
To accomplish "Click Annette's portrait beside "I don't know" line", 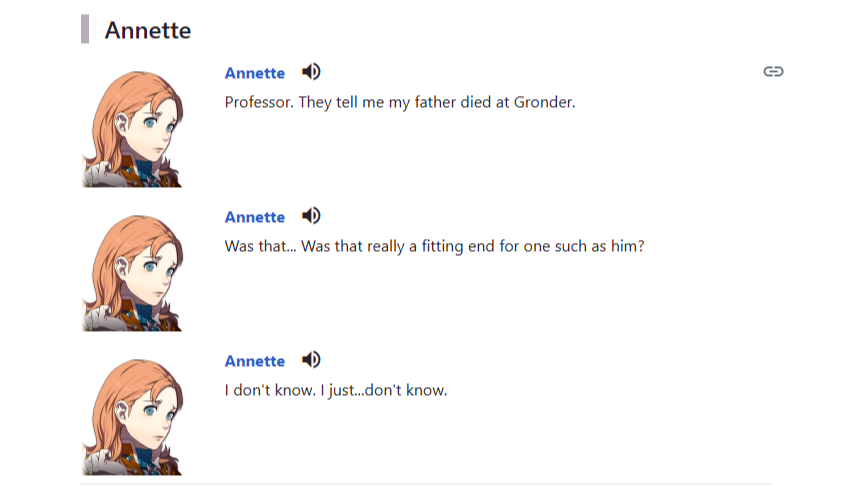I will click(133, 417).
